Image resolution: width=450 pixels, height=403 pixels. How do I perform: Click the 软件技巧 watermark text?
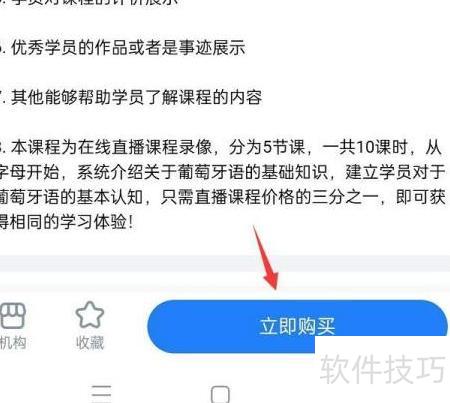pos(383,369)
